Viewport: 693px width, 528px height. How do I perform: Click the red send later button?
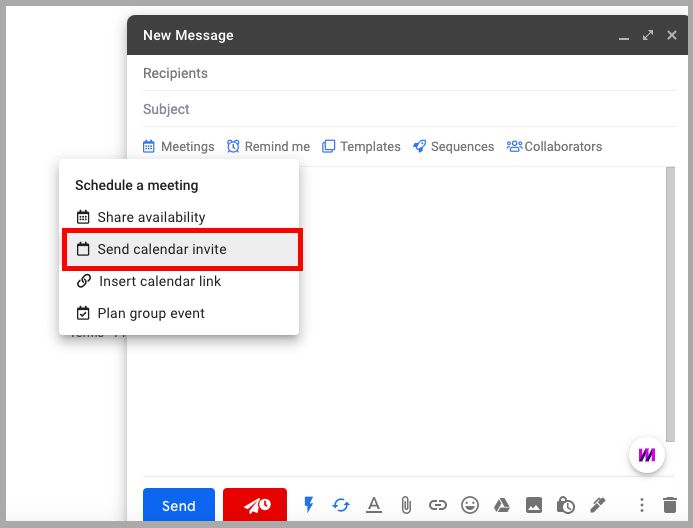point(255,505)
